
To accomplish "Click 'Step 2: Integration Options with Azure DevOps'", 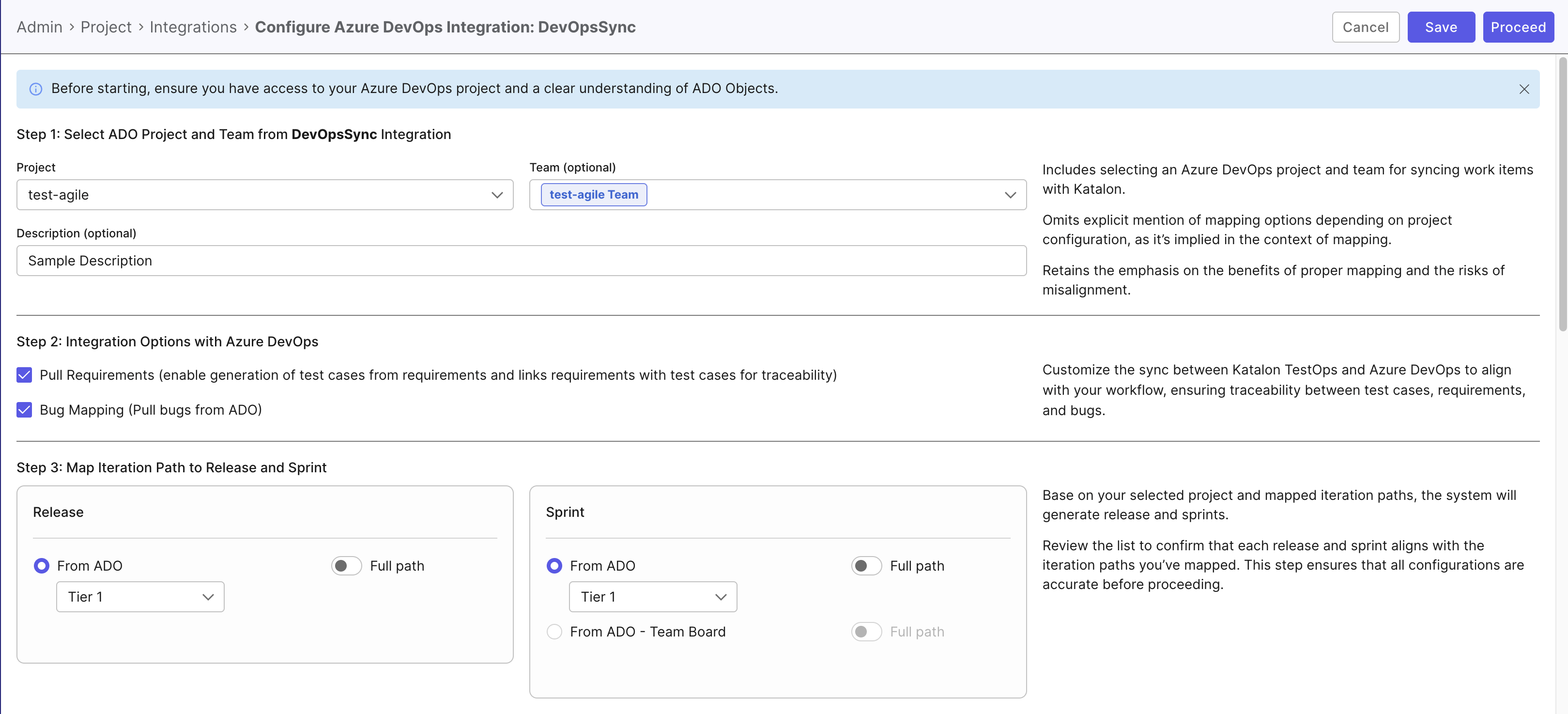I will point(168,341).
